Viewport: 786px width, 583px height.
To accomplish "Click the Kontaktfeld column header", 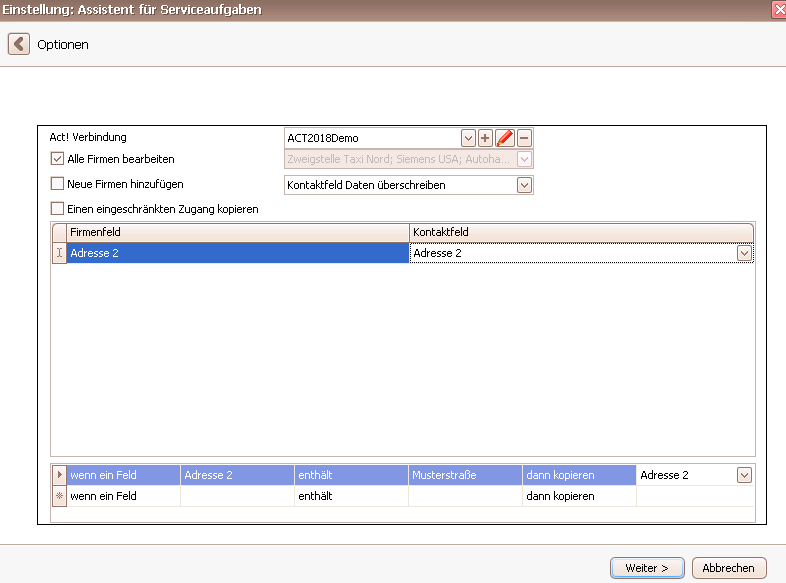I will [581, 232].
